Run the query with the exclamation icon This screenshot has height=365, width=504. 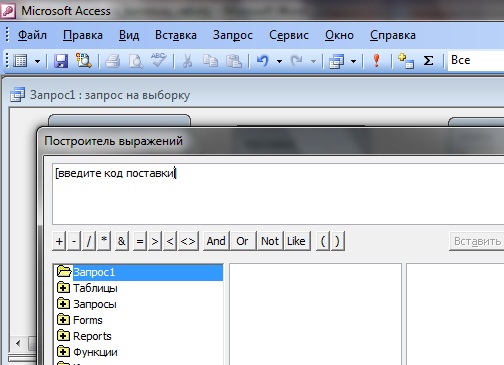377,61
